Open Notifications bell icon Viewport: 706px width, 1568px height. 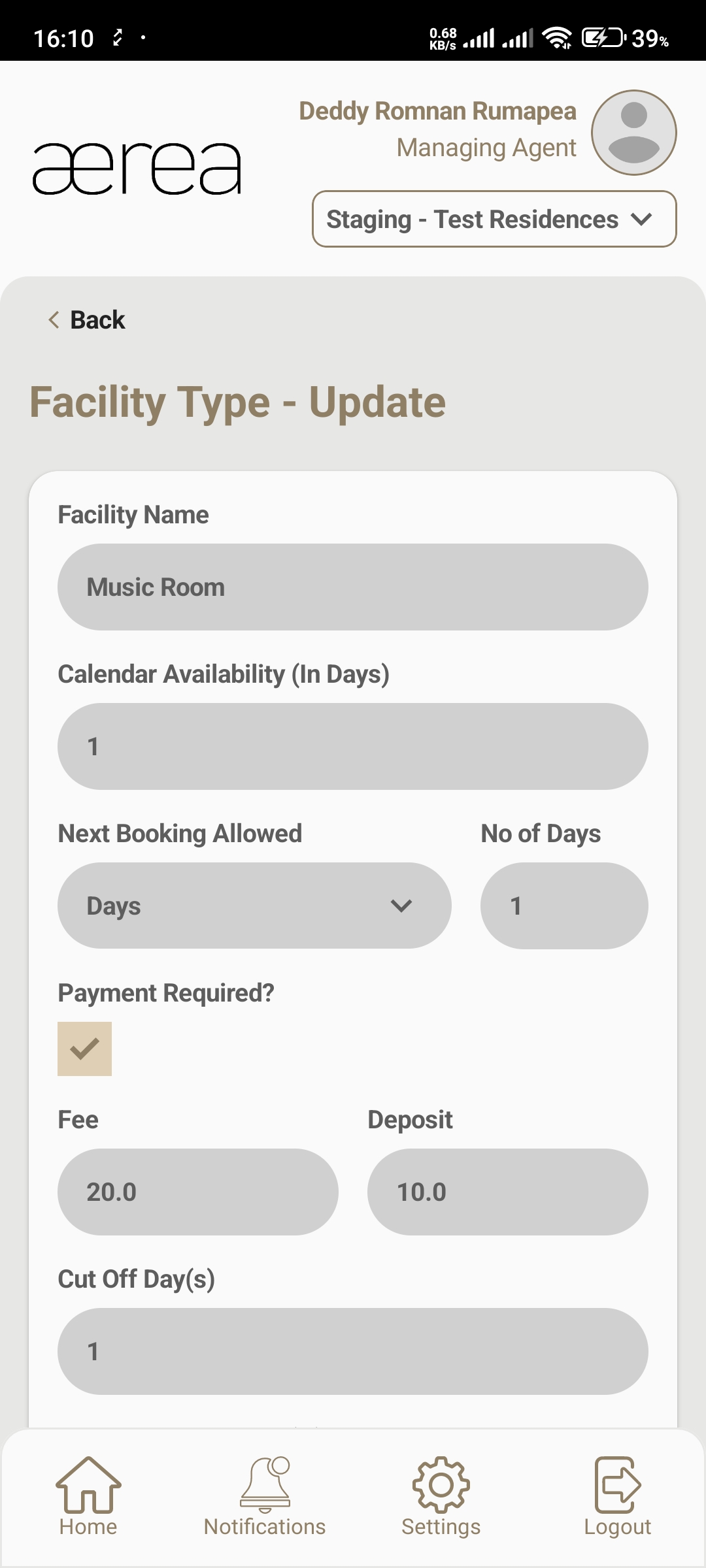point(265,1485)
